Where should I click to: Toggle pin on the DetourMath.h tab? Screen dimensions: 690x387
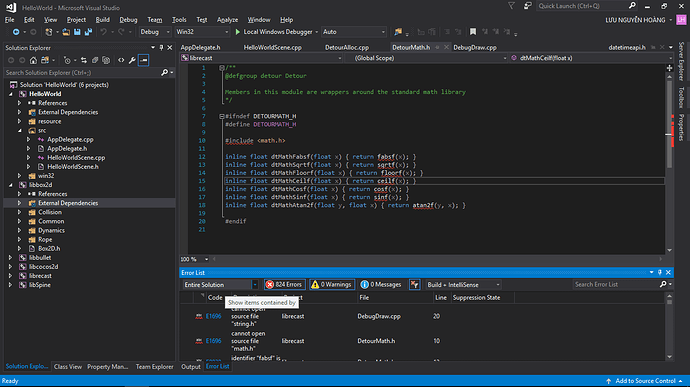437,48
